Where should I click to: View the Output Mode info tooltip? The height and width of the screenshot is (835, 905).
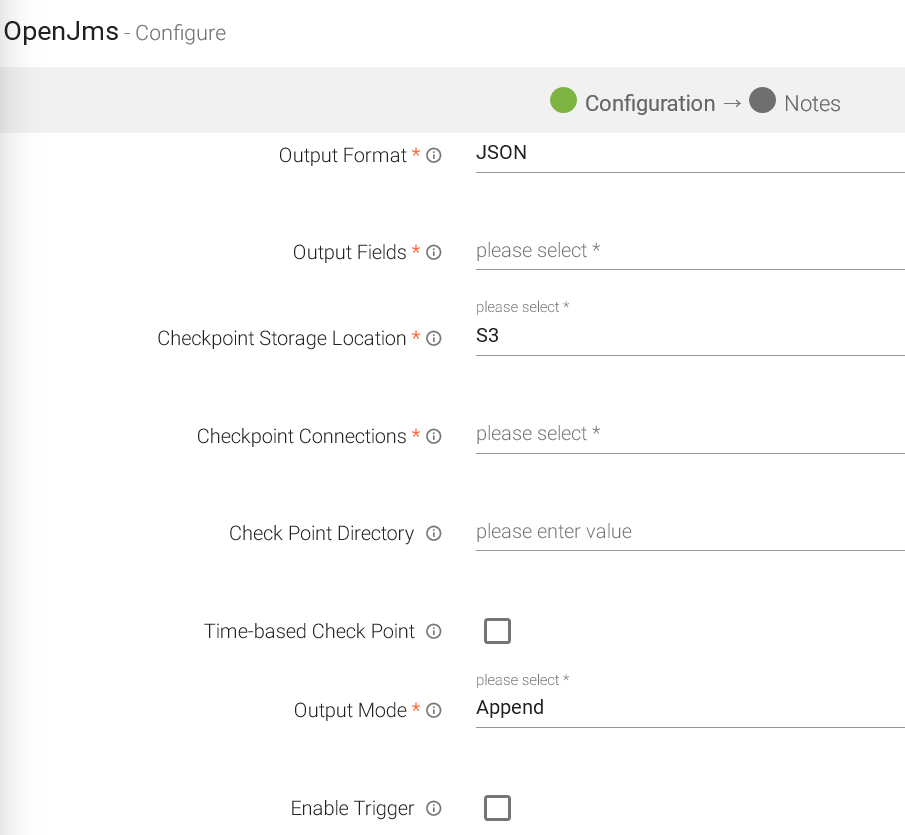434,710
